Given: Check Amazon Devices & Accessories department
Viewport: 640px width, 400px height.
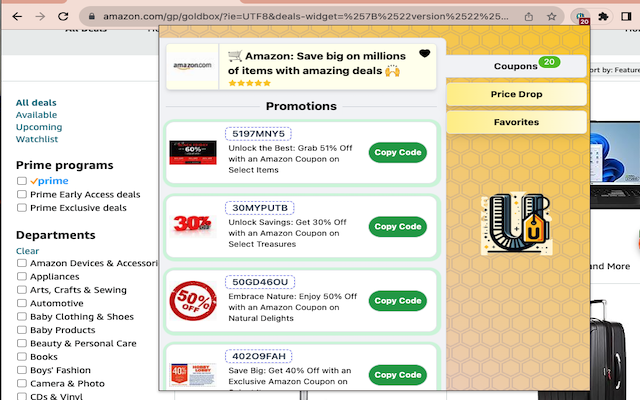Looking at the screenshot, I should 22,263.
